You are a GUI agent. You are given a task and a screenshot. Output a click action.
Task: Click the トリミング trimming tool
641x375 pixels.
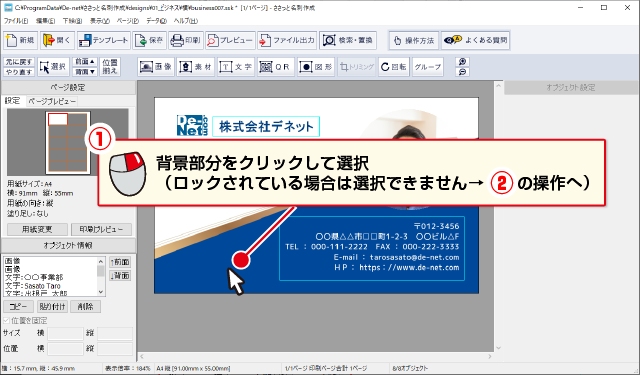[356, 67]
